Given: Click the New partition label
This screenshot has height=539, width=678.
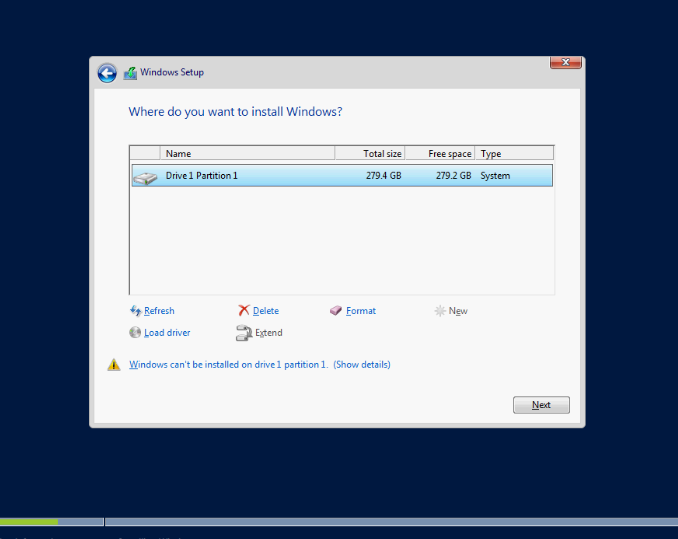Looking at the screenshot, I should pos(458,311).
